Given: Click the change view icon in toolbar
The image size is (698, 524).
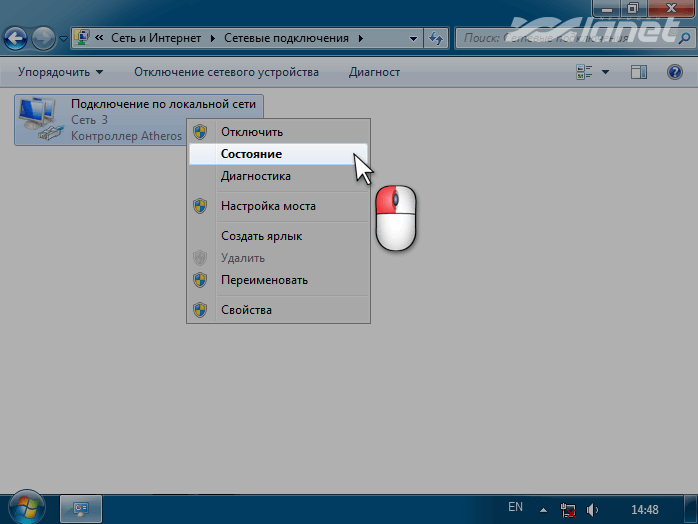Looking at the screenshot, I should 585,72.
